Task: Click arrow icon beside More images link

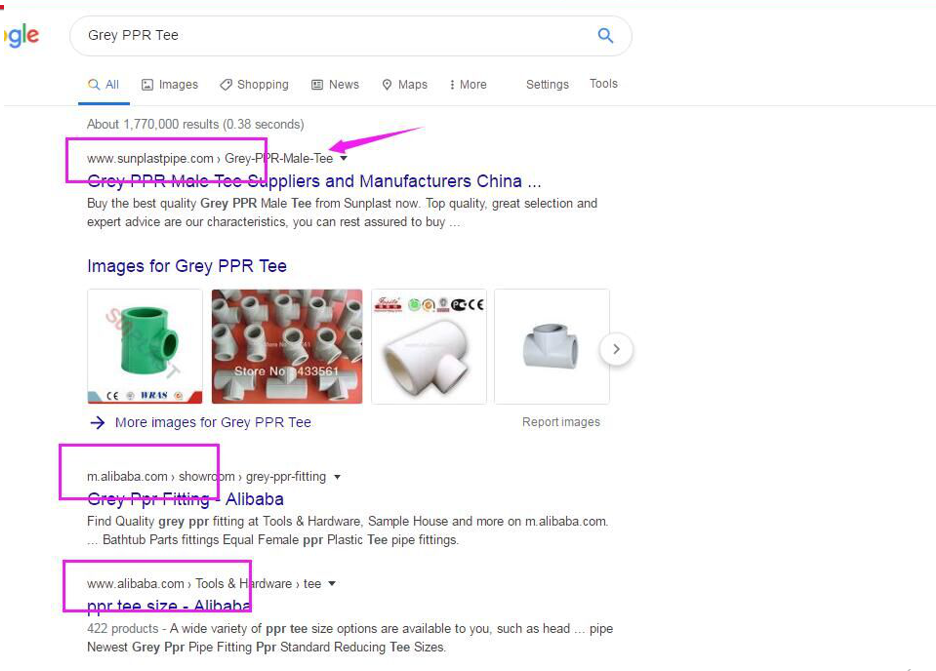Action: (x=97, y=423)
